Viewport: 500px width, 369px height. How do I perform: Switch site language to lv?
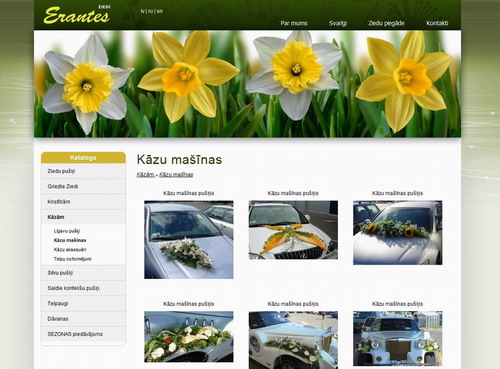(x=143, y=11)
